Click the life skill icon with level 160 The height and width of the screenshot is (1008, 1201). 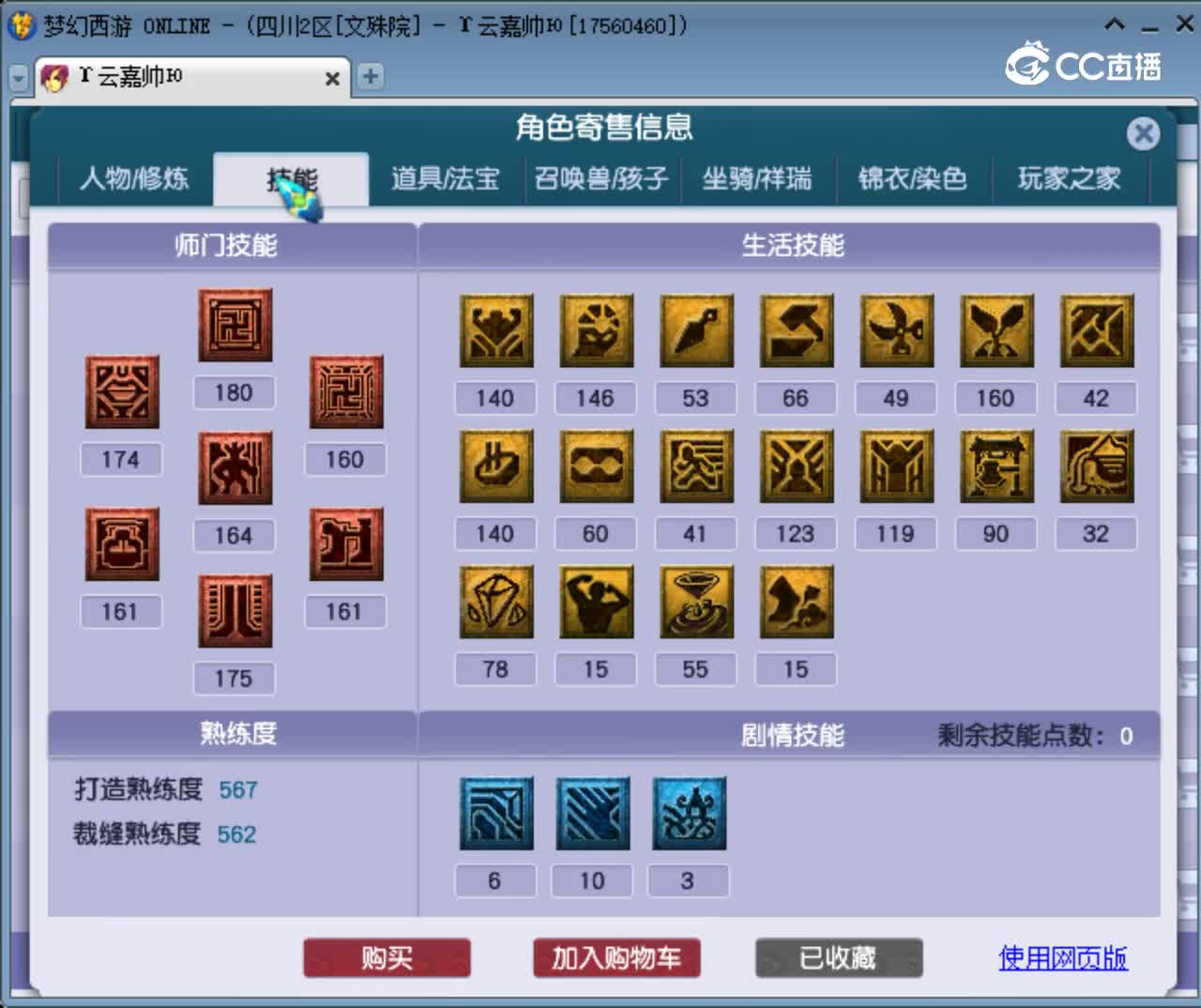point(996,330)
